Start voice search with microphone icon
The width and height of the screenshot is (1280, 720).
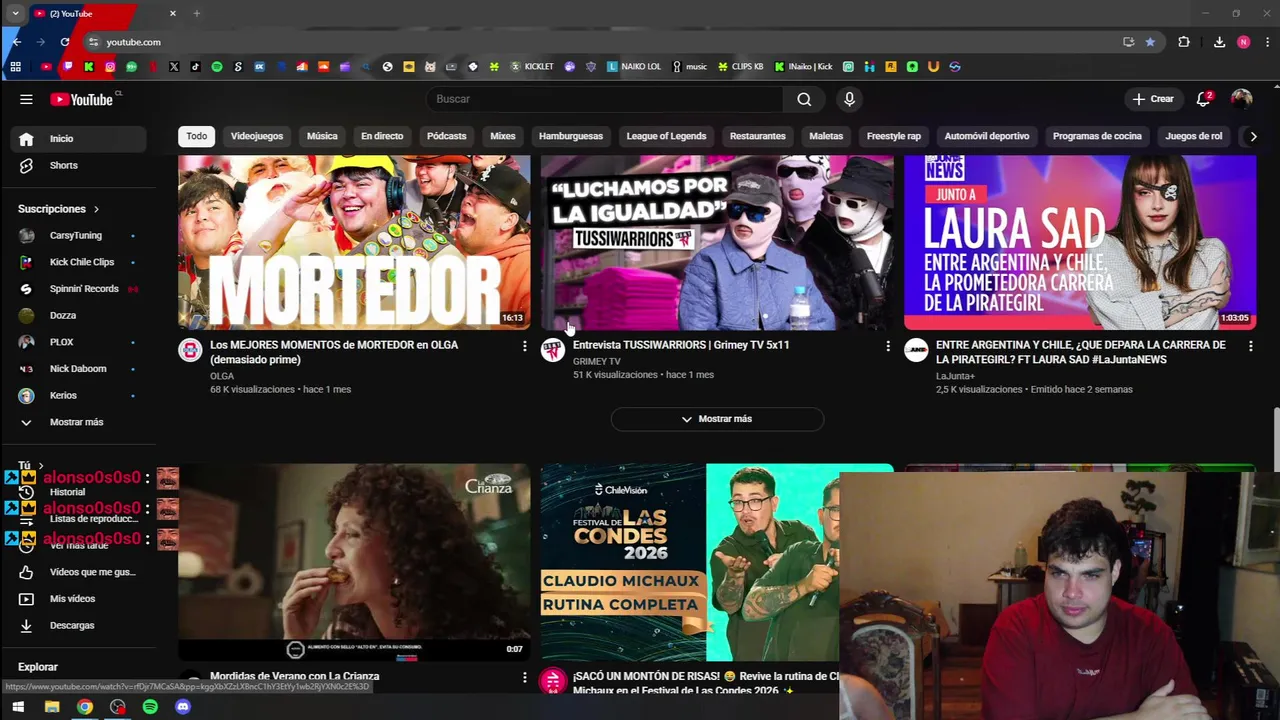click(x=849, y=99)
